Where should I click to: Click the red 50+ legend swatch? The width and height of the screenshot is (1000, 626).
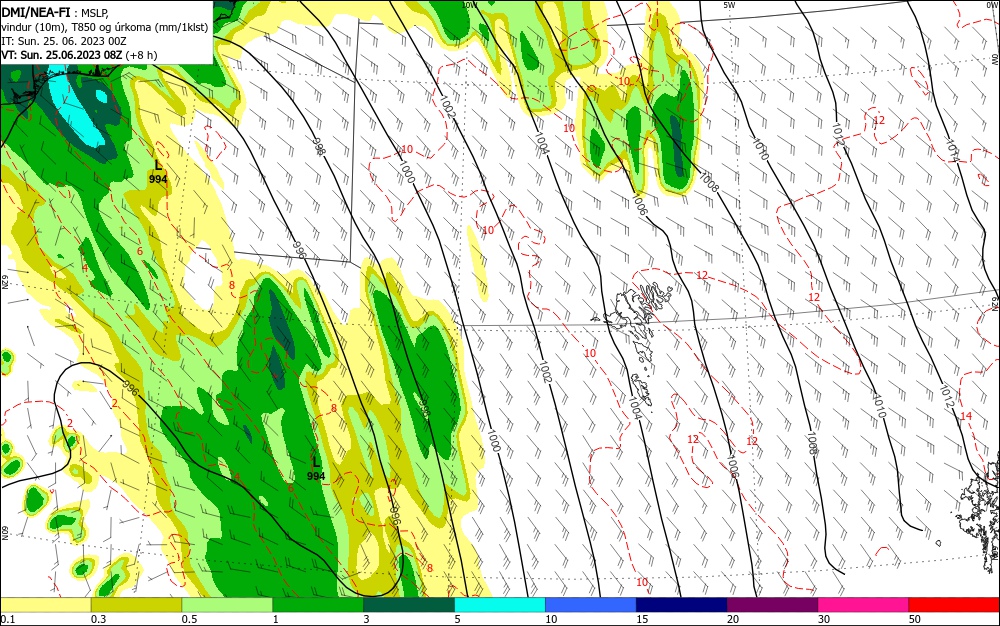tap(954, 605)
